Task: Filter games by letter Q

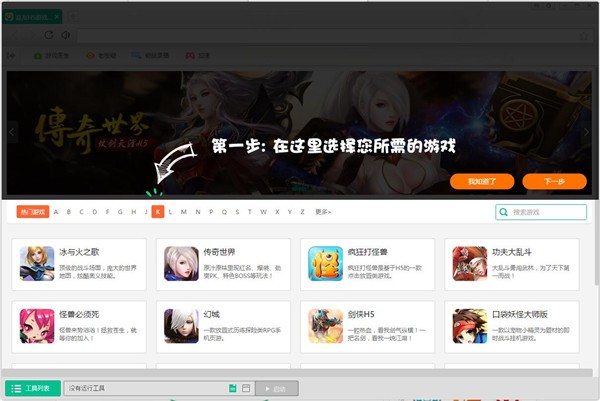Action: [x=224, y=212]
